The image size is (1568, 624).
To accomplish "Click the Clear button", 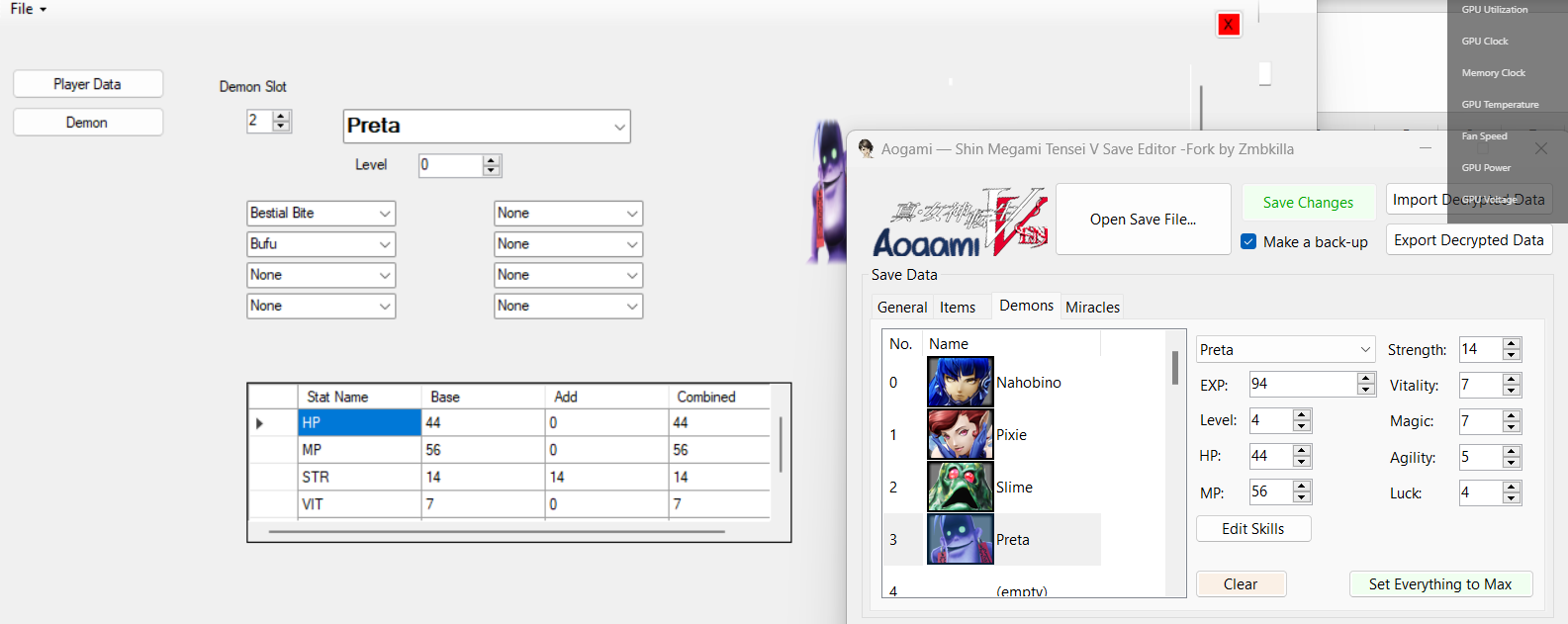I will click(x=1241, y=583).
